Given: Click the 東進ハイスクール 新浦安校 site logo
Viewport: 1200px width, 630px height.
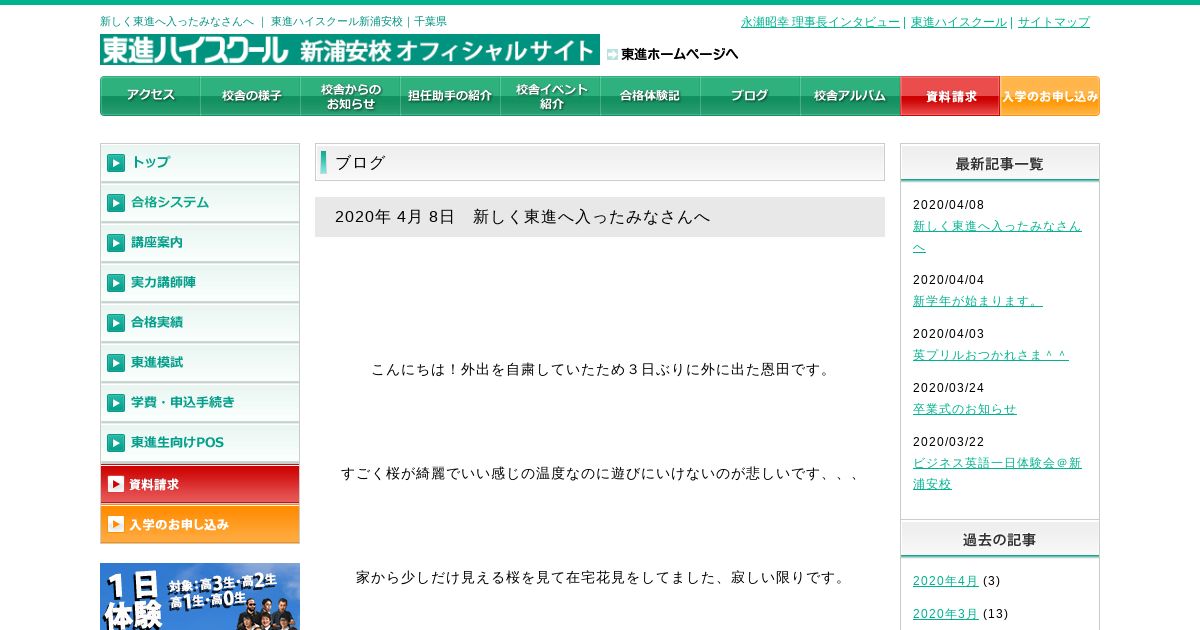Looking at the screenshot, I should (x=350, y=50).
